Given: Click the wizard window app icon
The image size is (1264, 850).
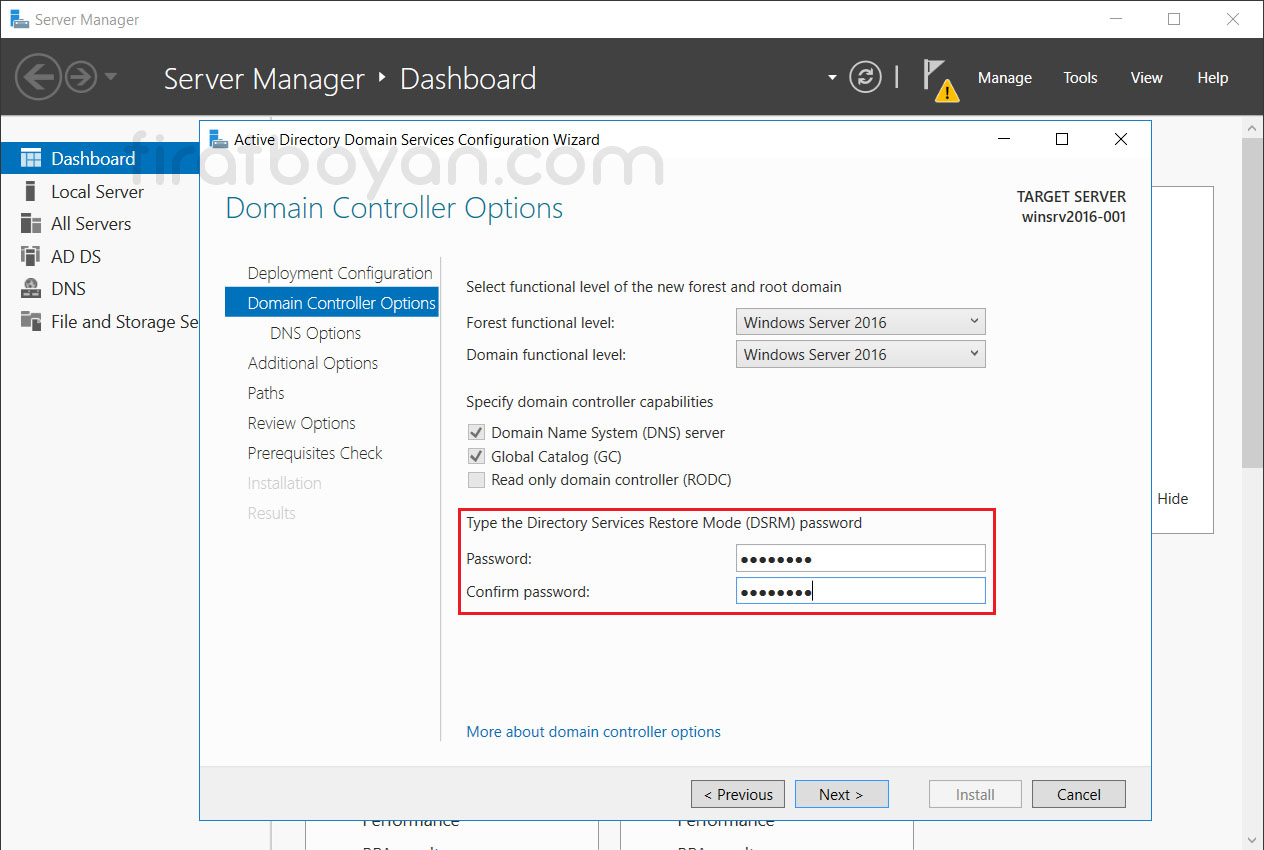Looking at the screenshot, I should point(218,139).
